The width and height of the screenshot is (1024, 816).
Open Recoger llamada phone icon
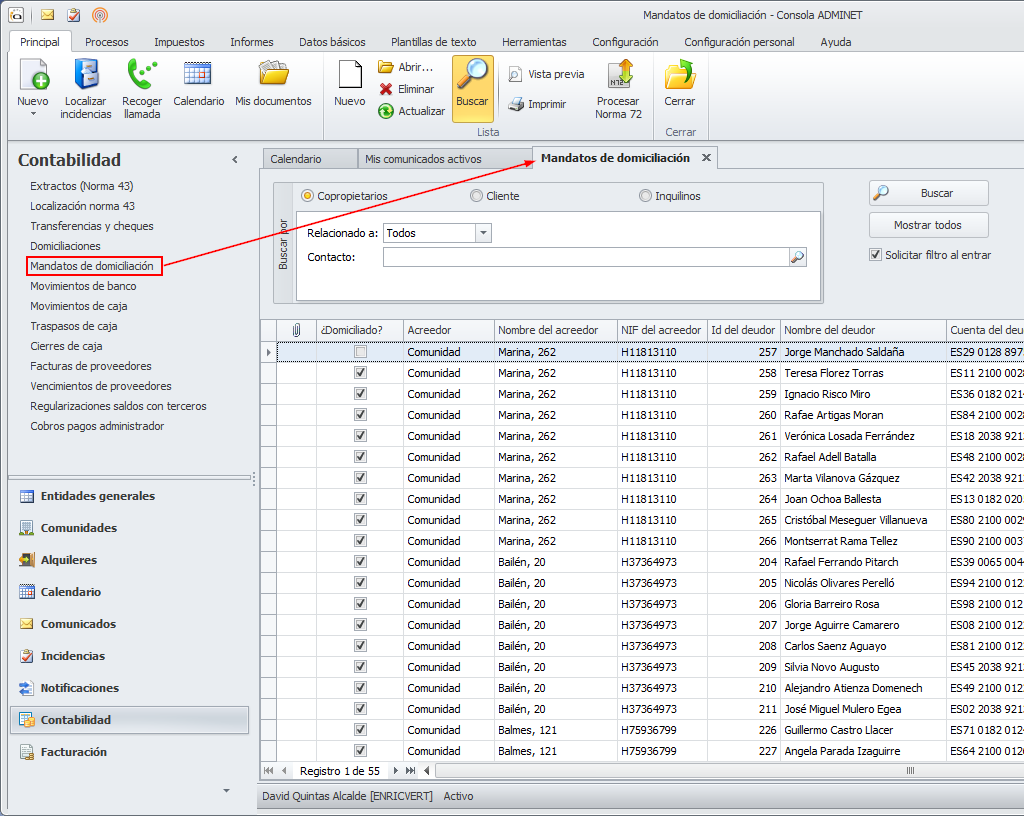tap(142, 76)
